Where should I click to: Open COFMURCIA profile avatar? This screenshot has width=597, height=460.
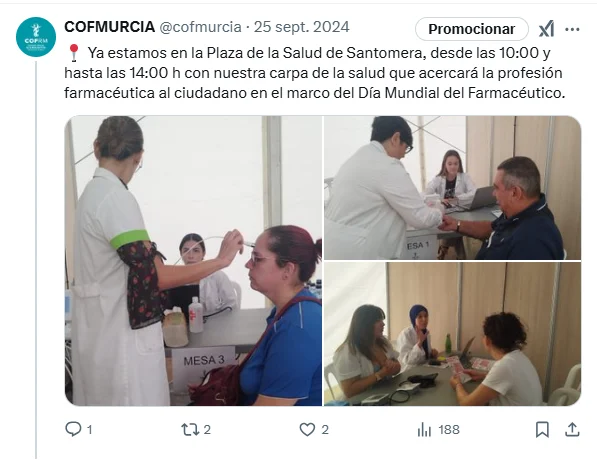(36, 37)
